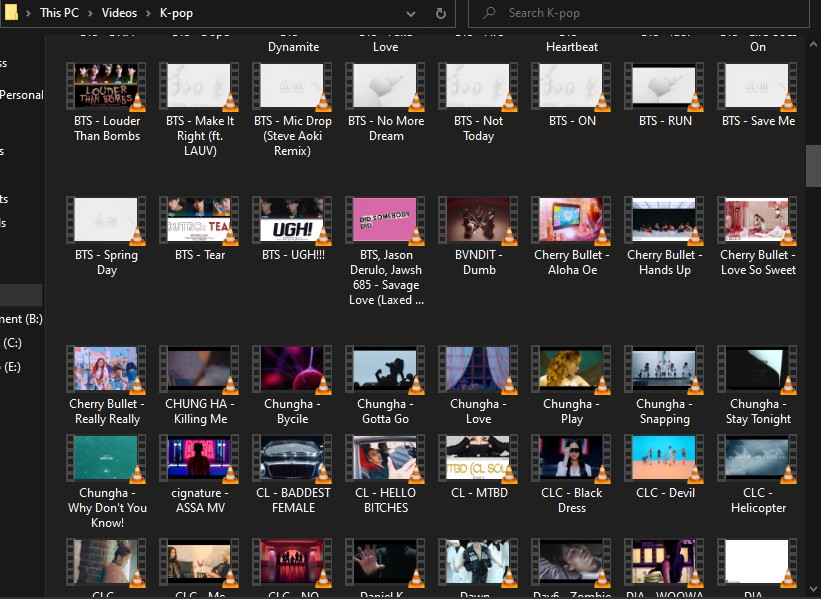Screen dimensions: 821x599
Task: Click the "Heartbeat" file name label
Action: pyautogui.click(x=572, y=47)
